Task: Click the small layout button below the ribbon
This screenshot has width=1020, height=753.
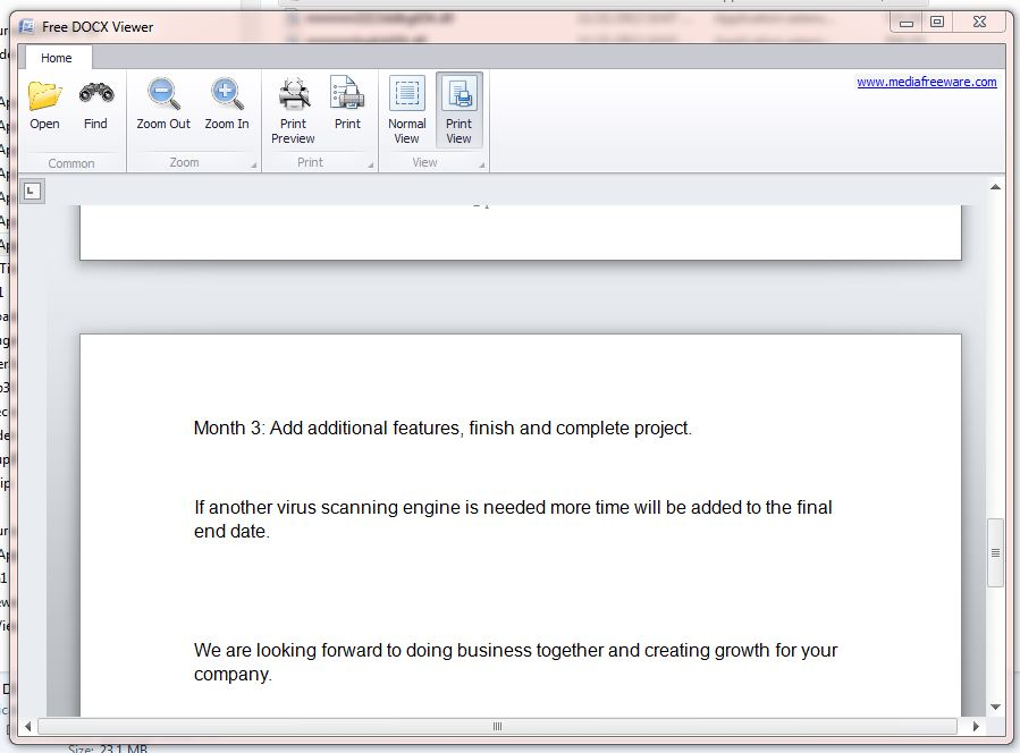Action: coord(33,190)
